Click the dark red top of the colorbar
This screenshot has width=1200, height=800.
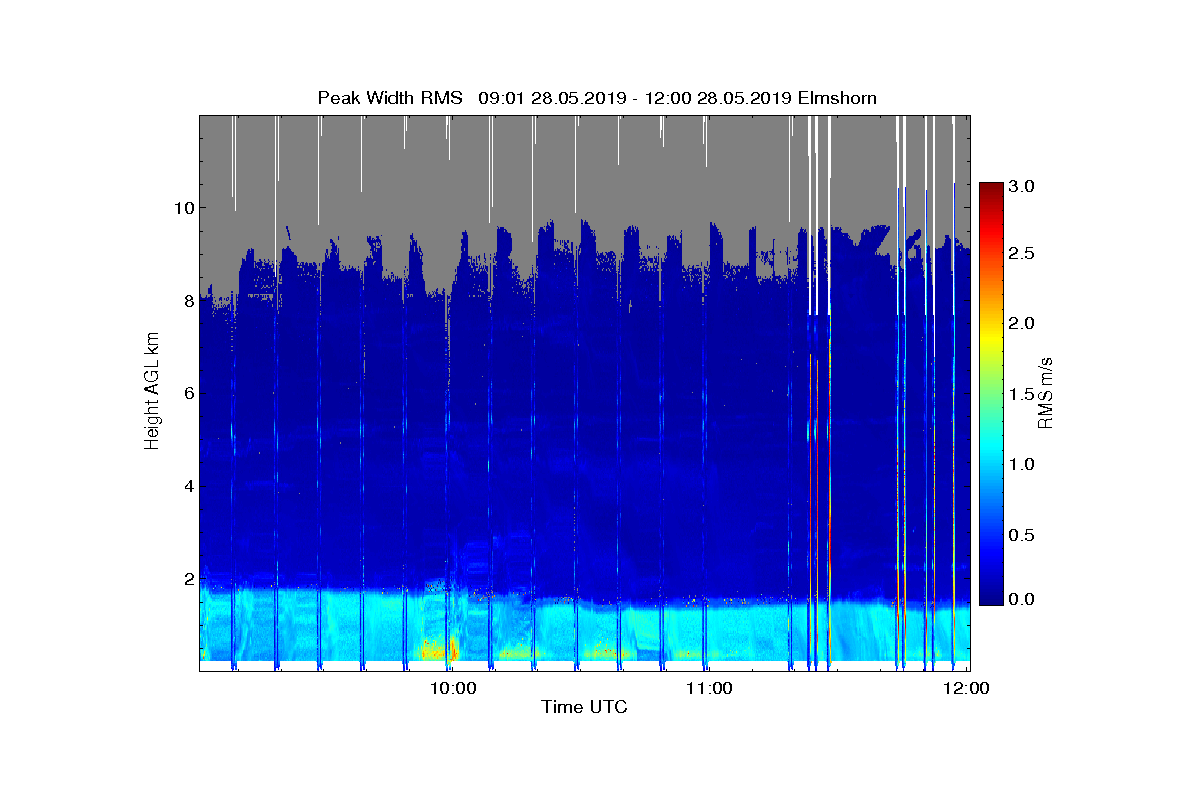991,190
